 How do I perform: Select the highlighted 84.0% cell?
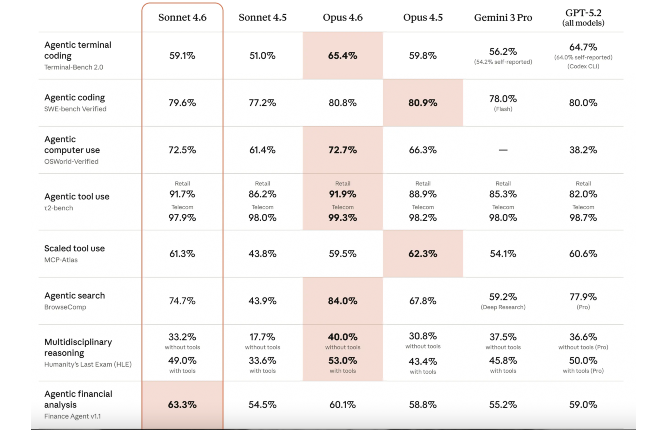pyautogui.click(x=342, y=300)
